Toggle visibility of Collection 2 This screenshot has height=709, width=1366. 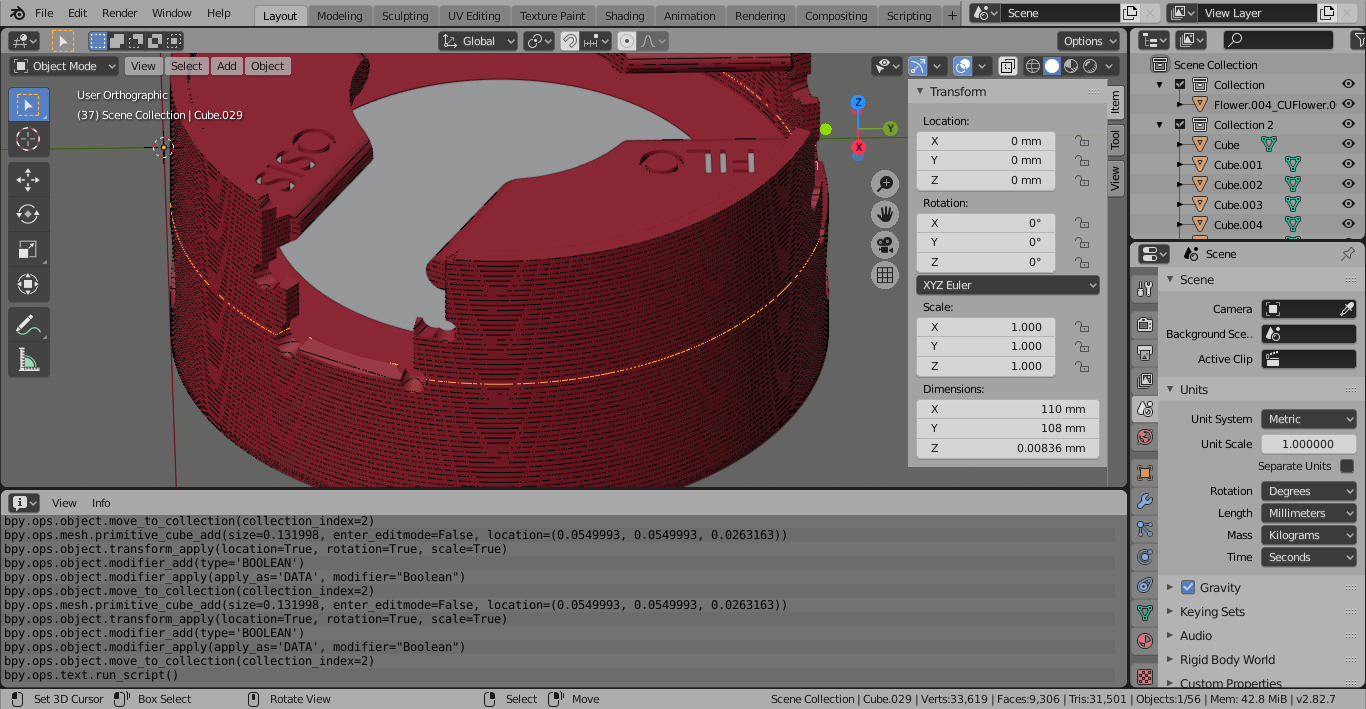pyautogui.click(x=1348, y=125)
